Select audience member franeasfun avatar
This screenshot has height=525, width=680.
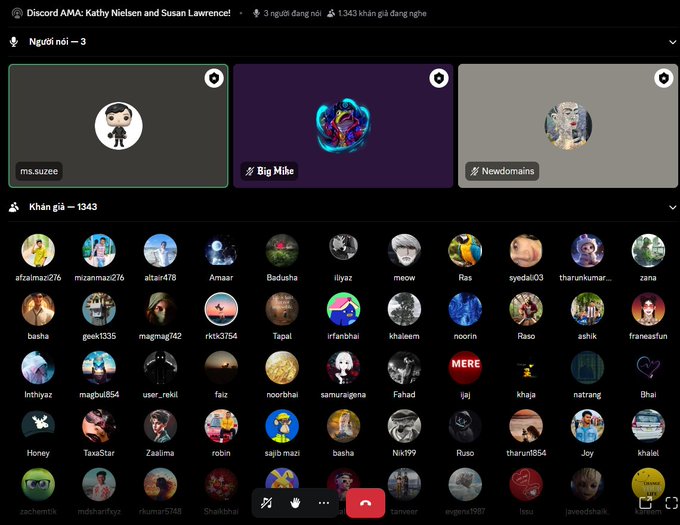(x=648, y=309)
